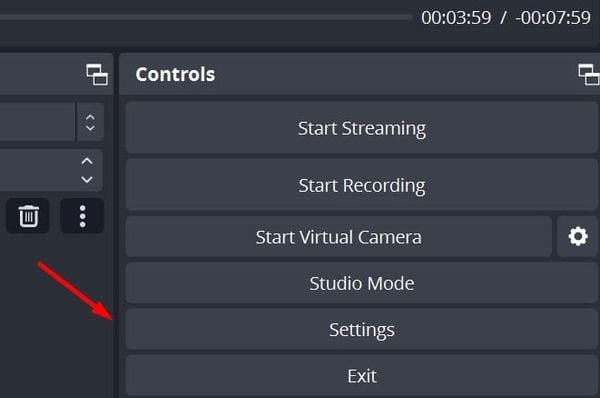
Task: Start the virtual camera output
Action: coord(339,237)
